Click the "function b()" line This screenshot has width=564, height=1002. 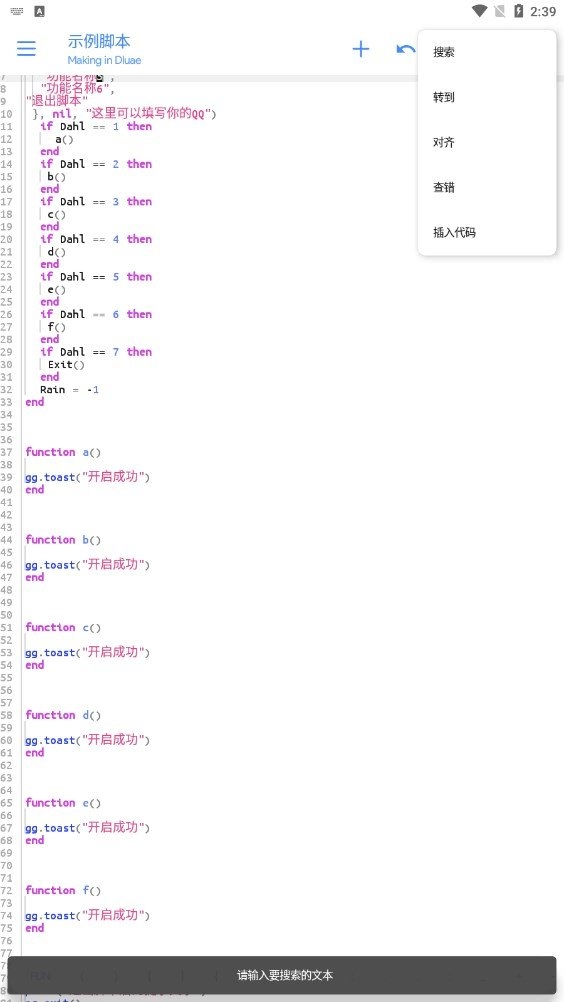point(63,540)
